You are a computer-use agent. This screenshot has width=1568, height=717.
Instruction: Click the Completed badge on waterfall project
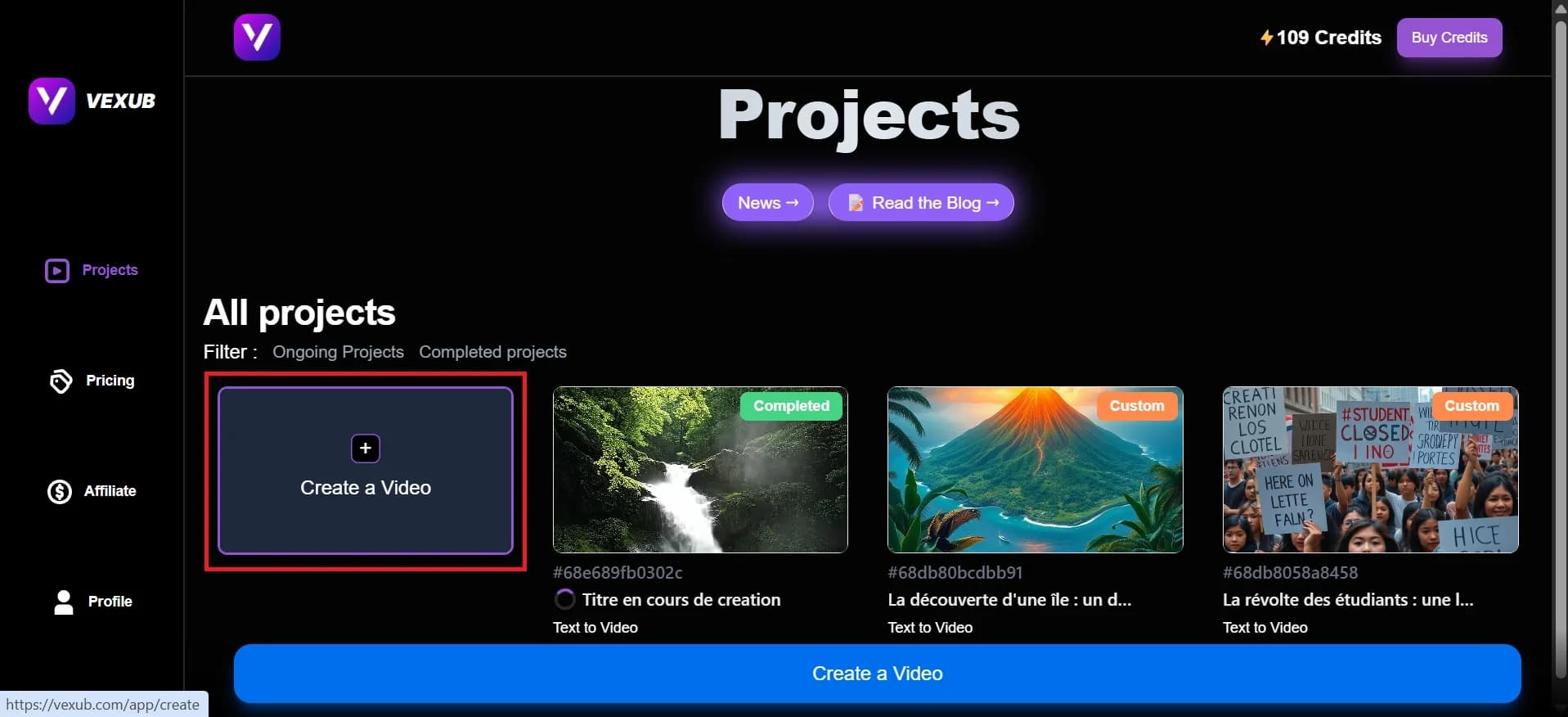[791, 406]
